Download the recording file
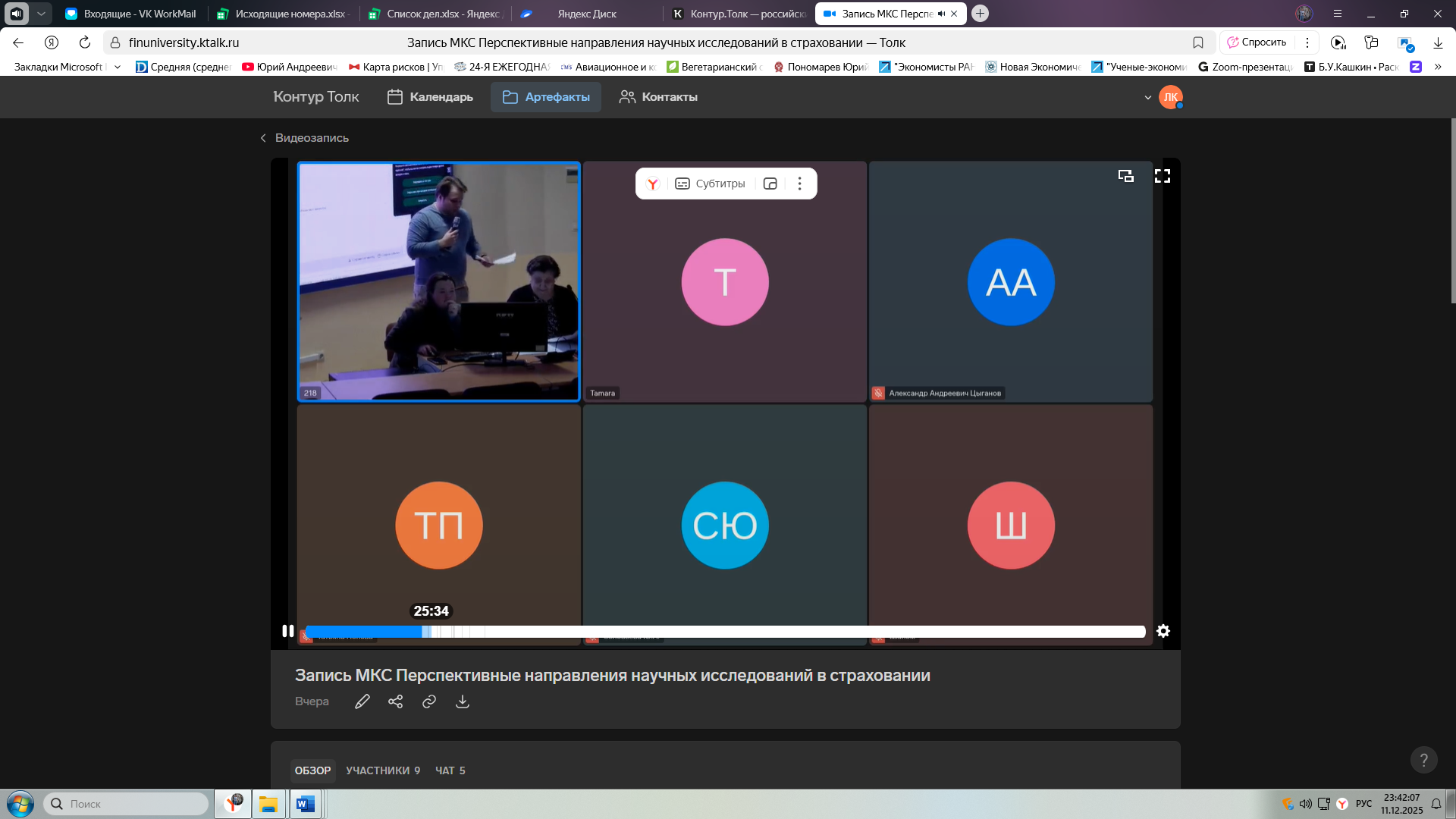 pos(462,701)
